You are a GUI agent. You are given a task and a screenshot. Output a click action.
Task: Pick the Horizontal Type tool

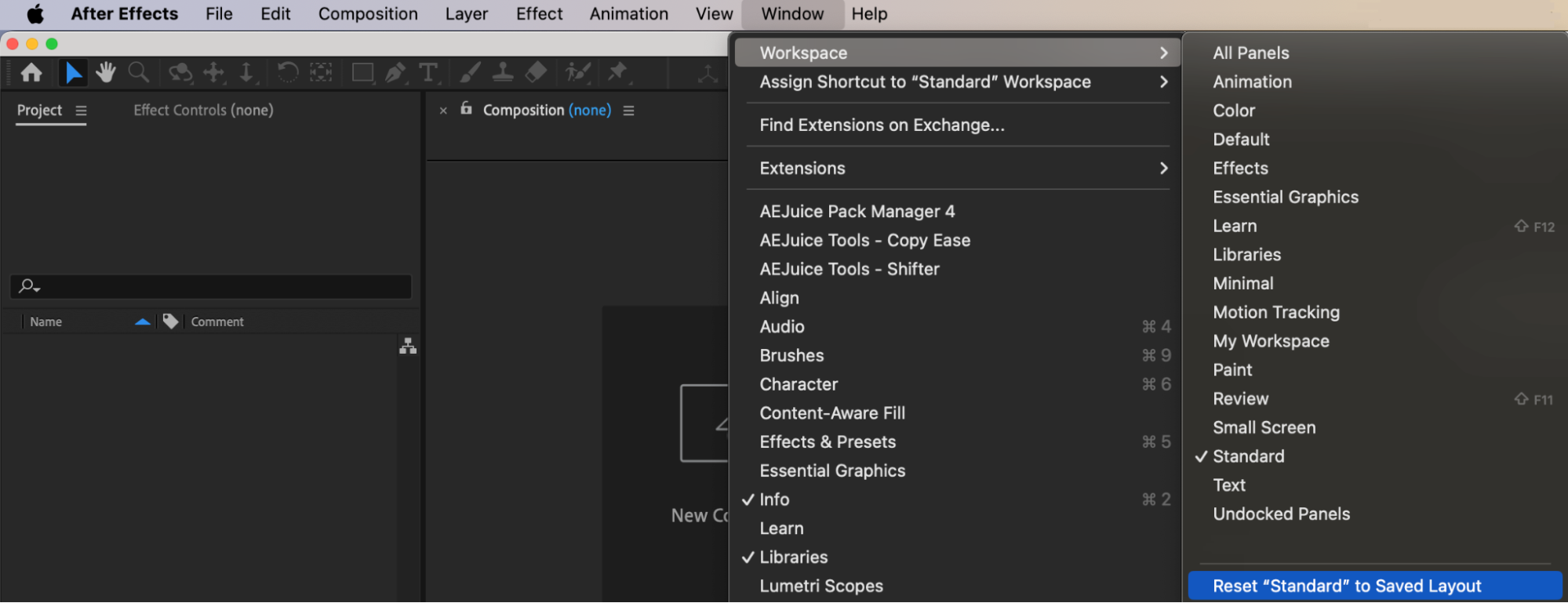pyautogui.click(x=428, y=73)
